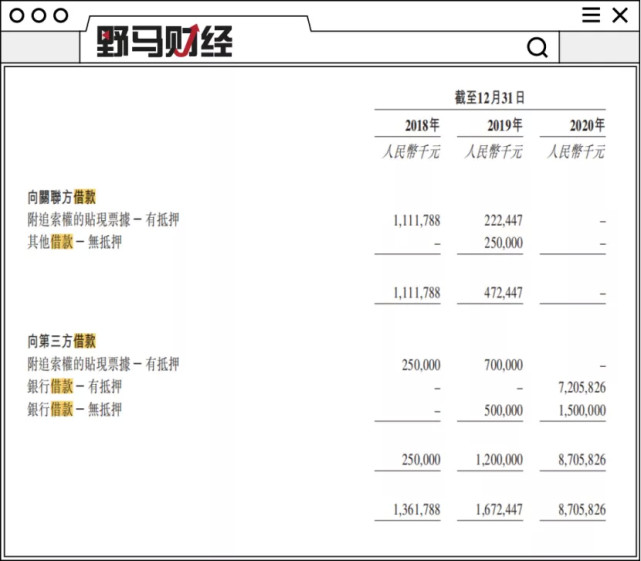Click the 2020 grand total 8,705,826 in bottom row

tap(582, 509)
